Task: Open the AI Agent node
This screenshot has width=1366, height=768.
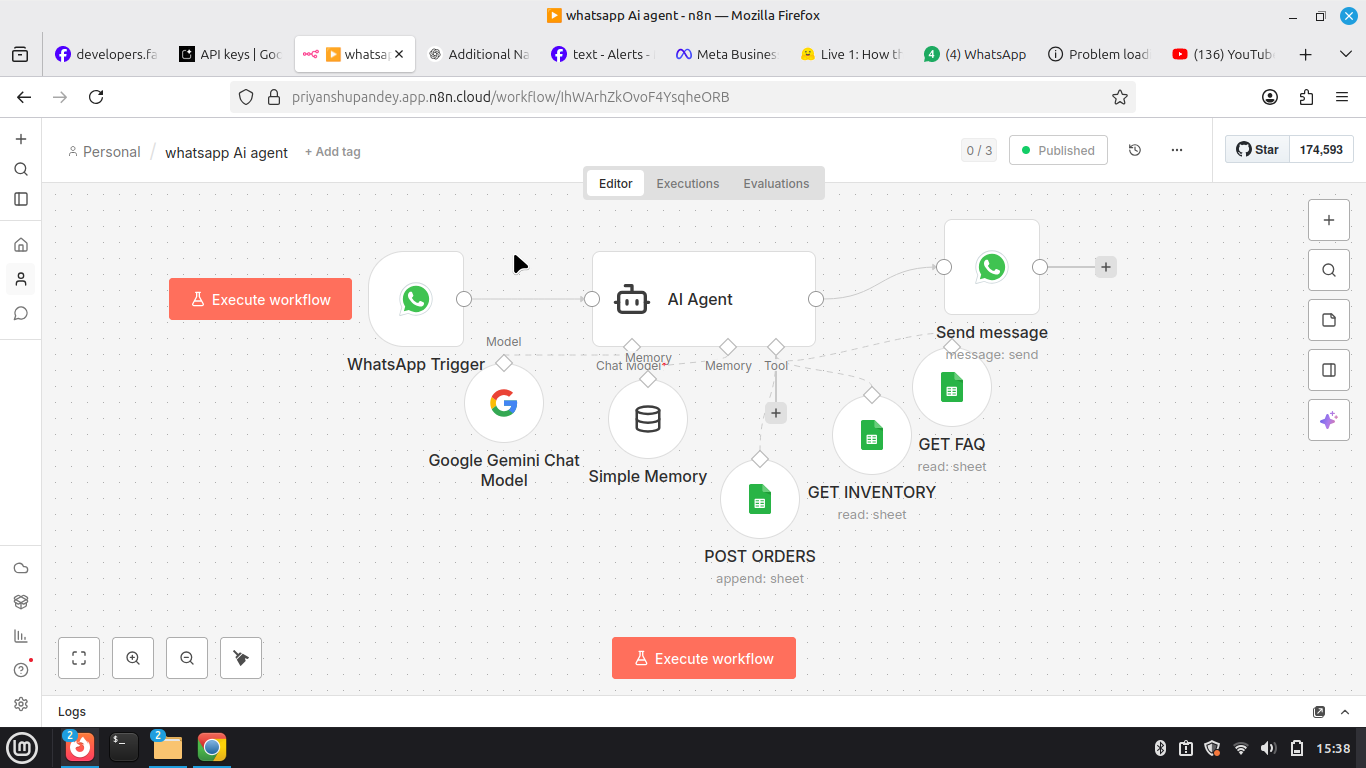Action: [704, 299]
